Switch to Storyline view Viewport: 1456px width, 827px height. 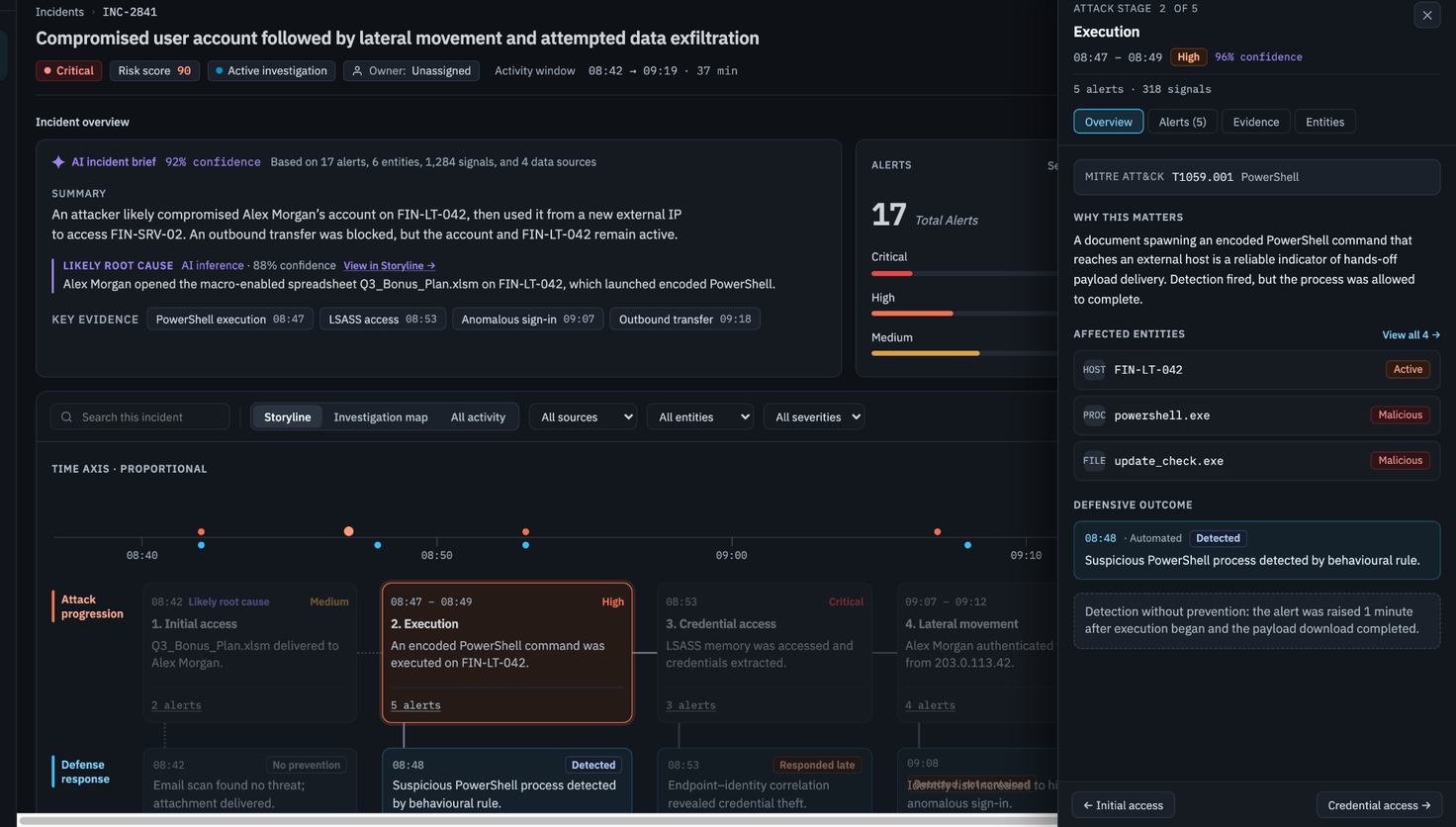click(x=287, y=417)
